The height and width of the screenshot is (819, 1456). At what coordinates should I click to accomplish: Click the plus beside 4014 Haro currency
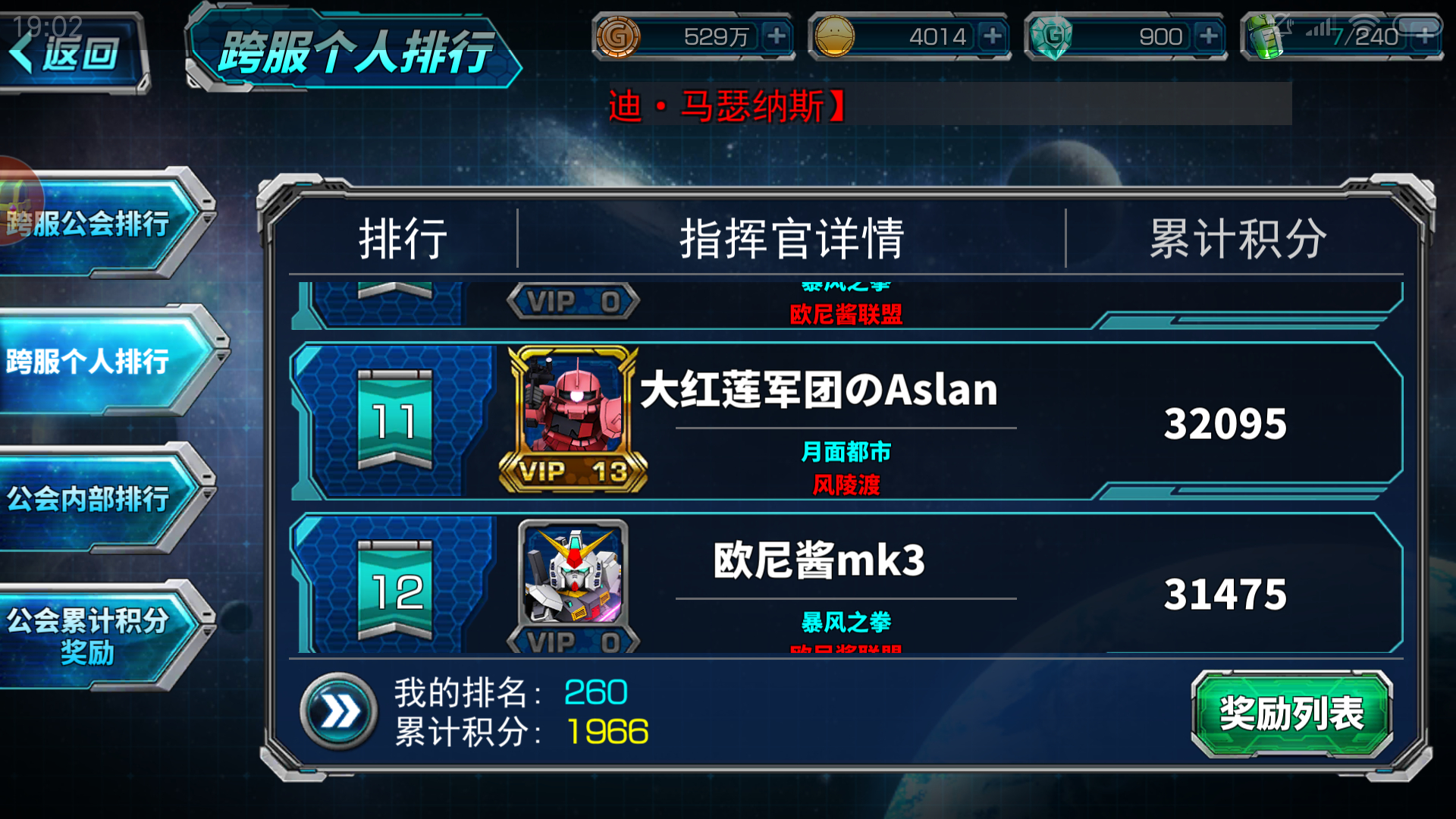point(993,36)
